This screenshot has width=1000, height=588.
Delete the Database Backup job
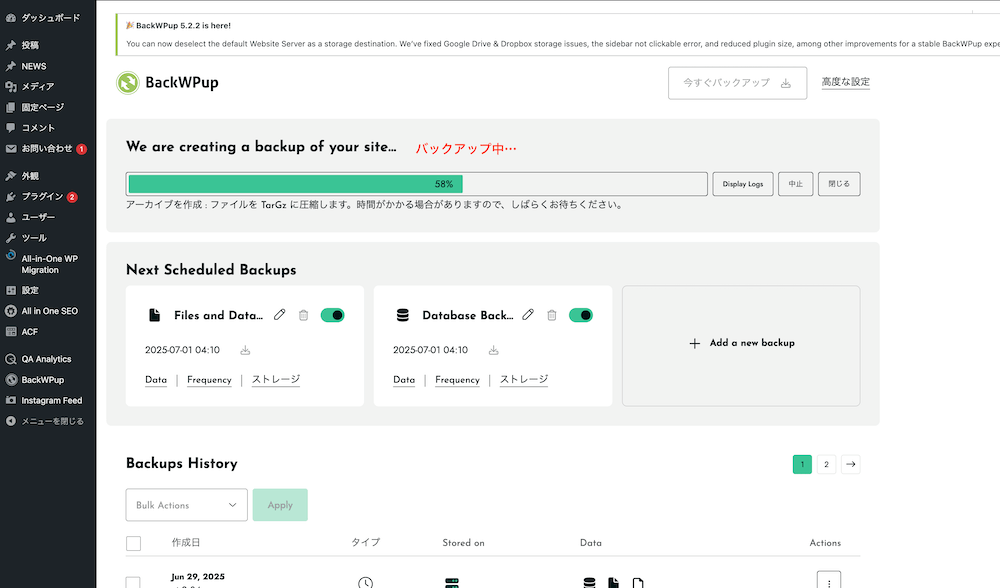[552, 315]
